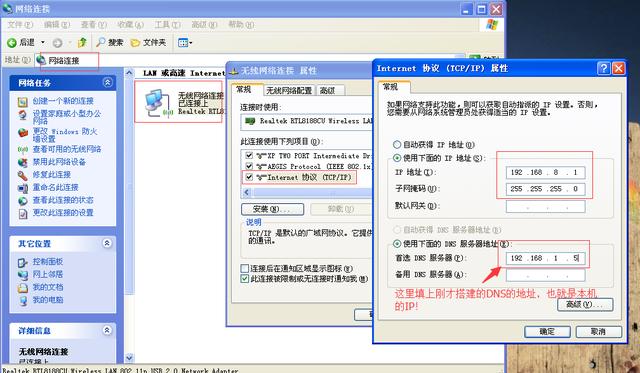Click the Repair this connection icon

pos(22,175)
